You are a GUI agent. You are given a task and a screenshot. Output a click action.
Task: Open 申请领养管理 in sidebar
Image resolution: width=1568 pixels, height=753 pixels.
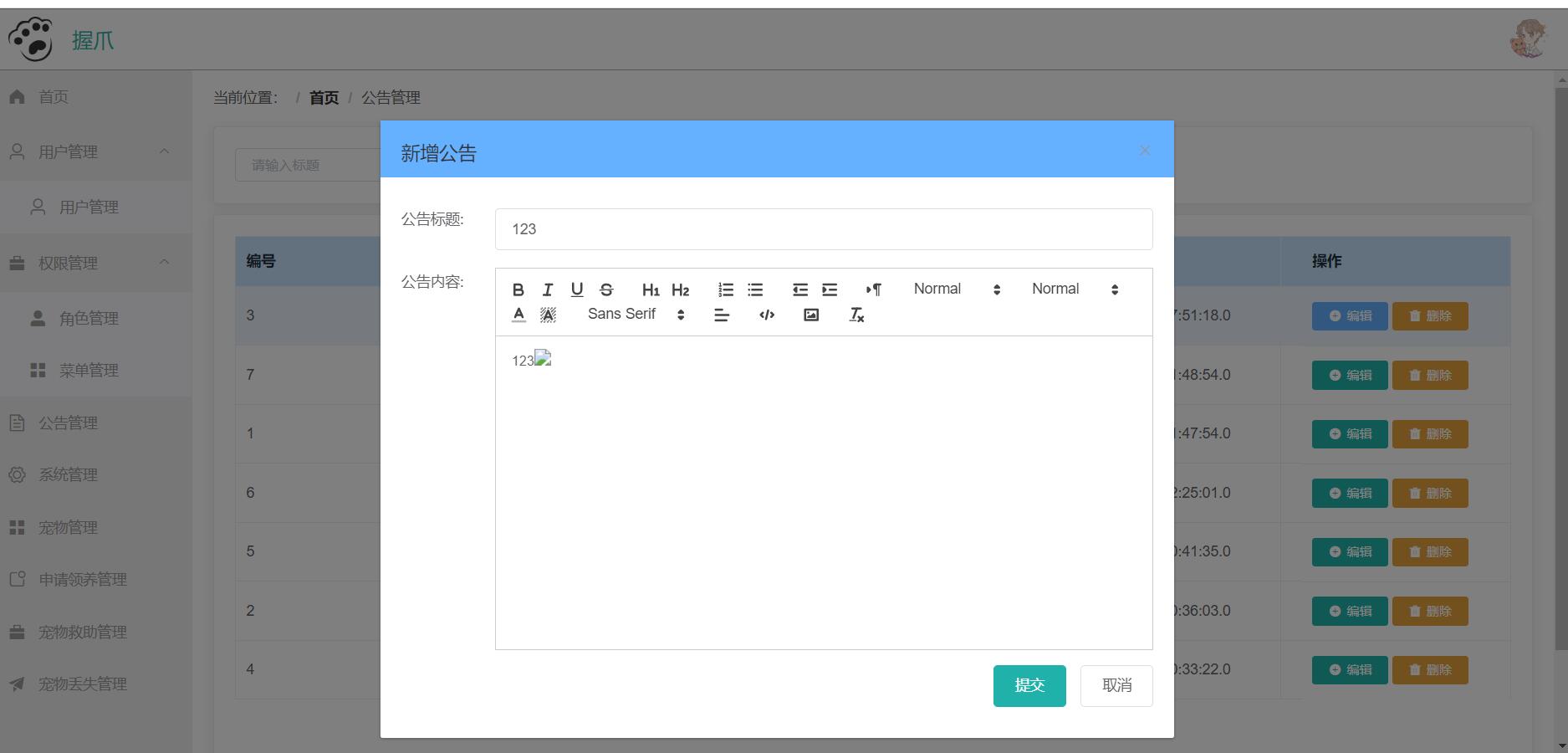pyautogui.click(x=96, y=579)
